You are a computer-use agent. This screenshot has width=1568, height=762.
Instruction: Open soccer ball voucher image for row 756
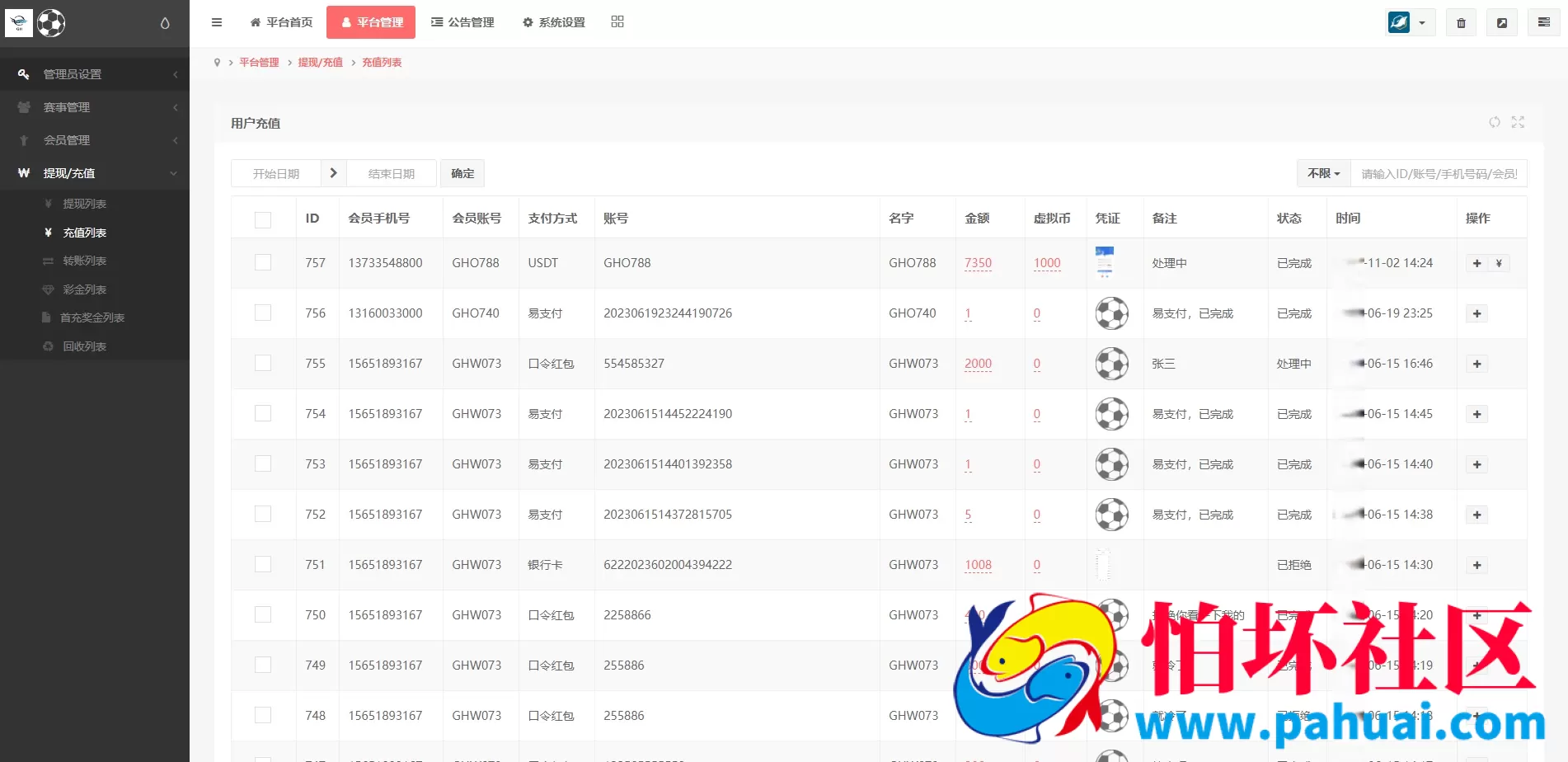pyautogui.click(x=1111, y=313)
